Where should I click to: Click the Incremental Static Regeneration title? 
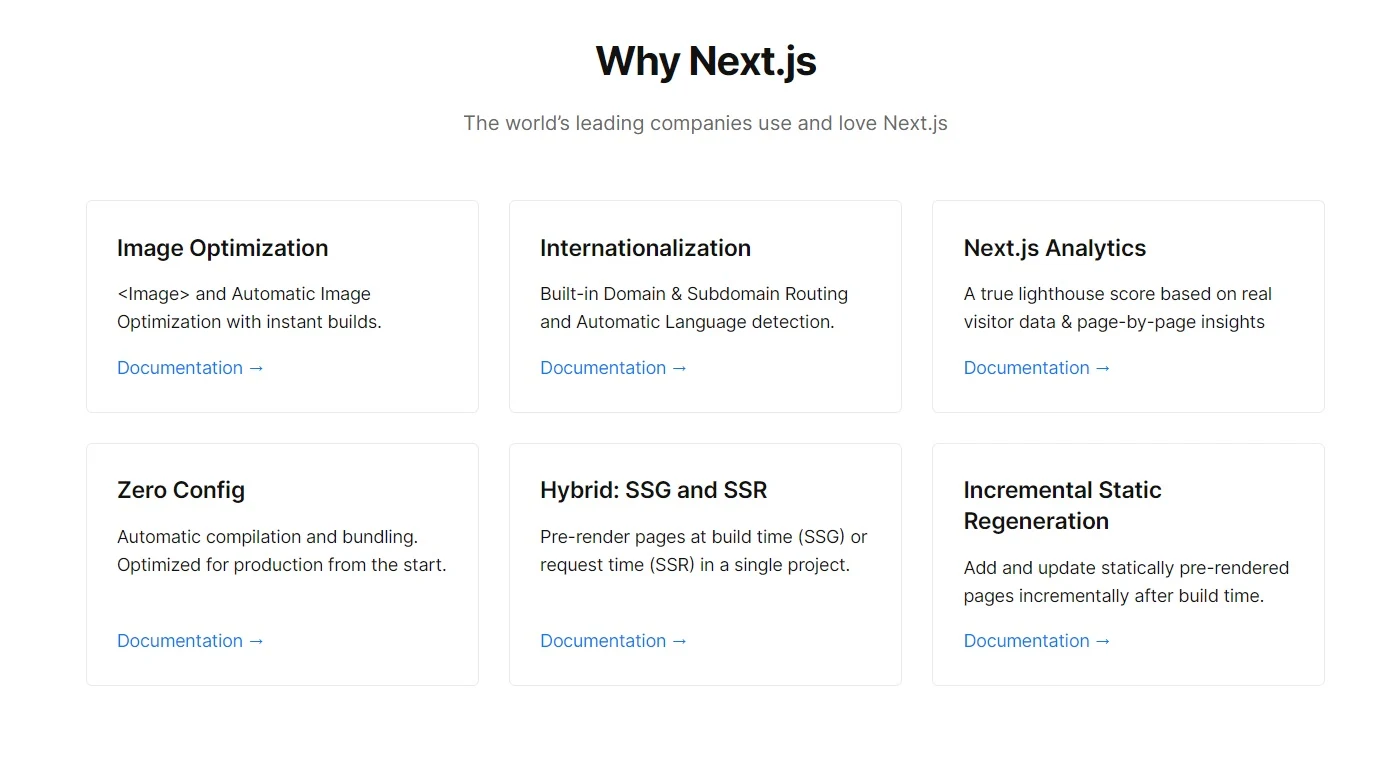tap(1062, 505)
